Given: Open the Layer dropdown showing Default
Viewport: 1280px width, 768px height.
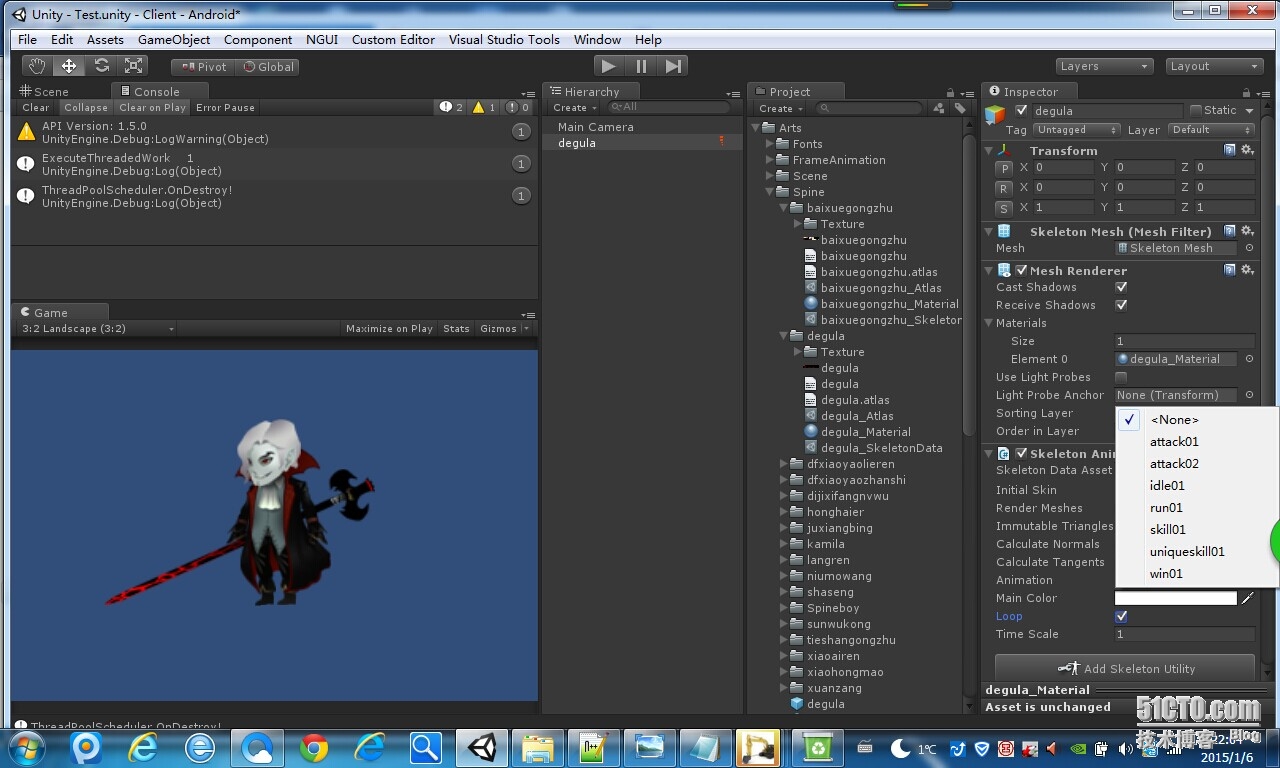Looking at the screenshot, I should (1211, 130).
